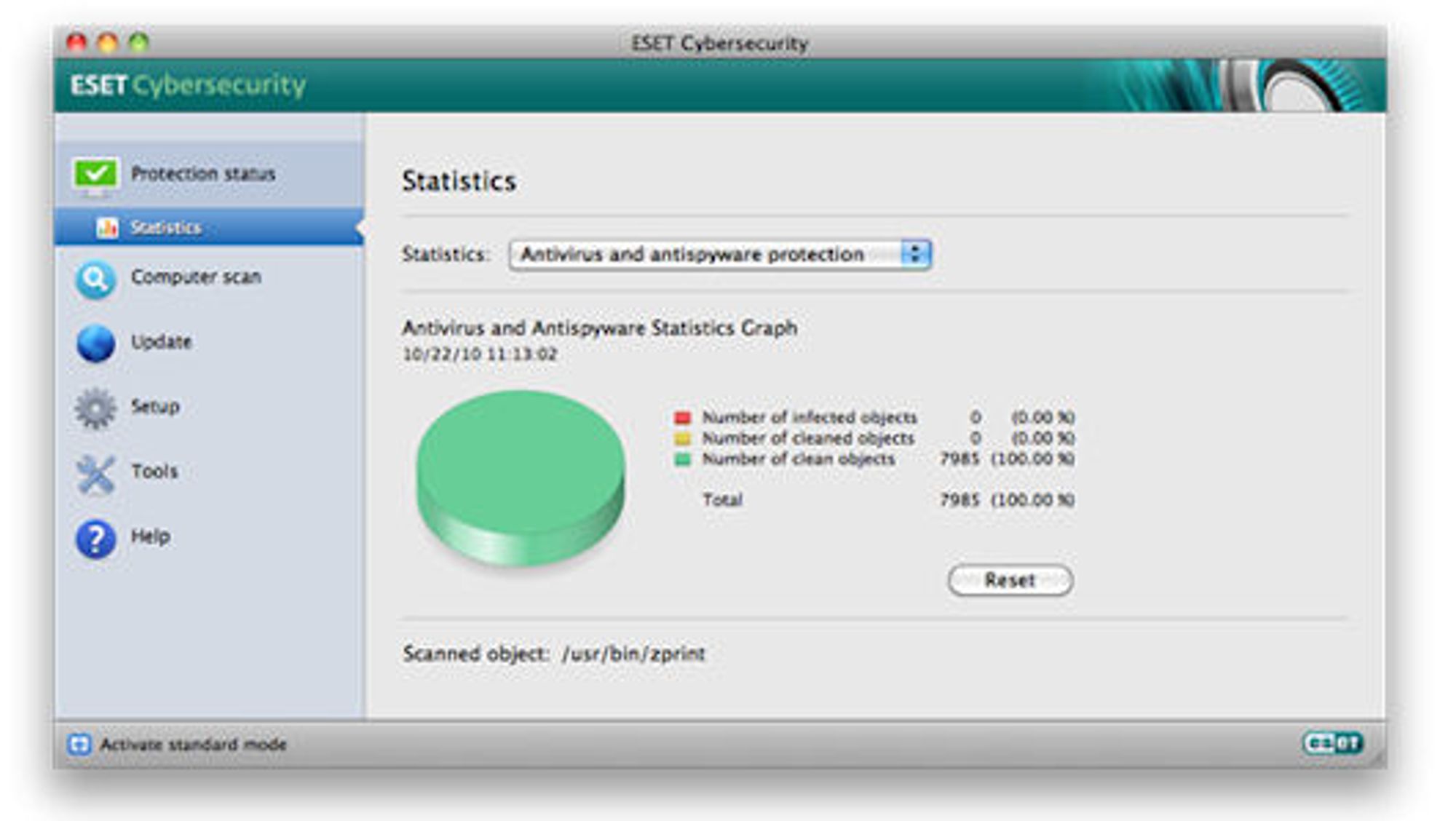Image resolution: width=1456 pixels, height=821 pixels.
Task: Click the Statistics bar chart icon
Action: [x=107, y=228]
